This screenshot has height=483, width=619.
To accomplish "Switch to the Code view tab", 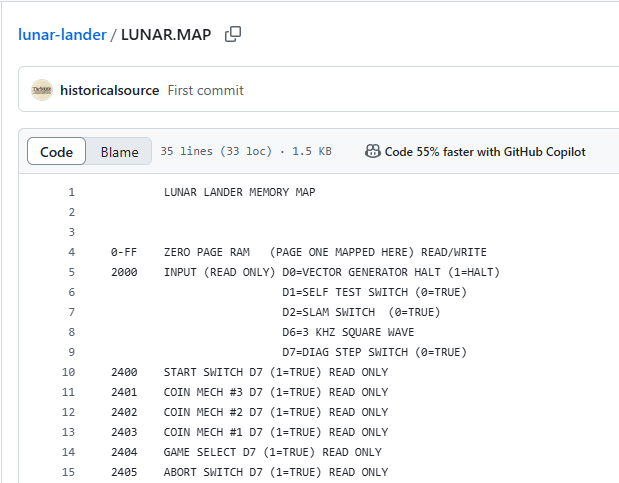I will (x=56, y=152).
